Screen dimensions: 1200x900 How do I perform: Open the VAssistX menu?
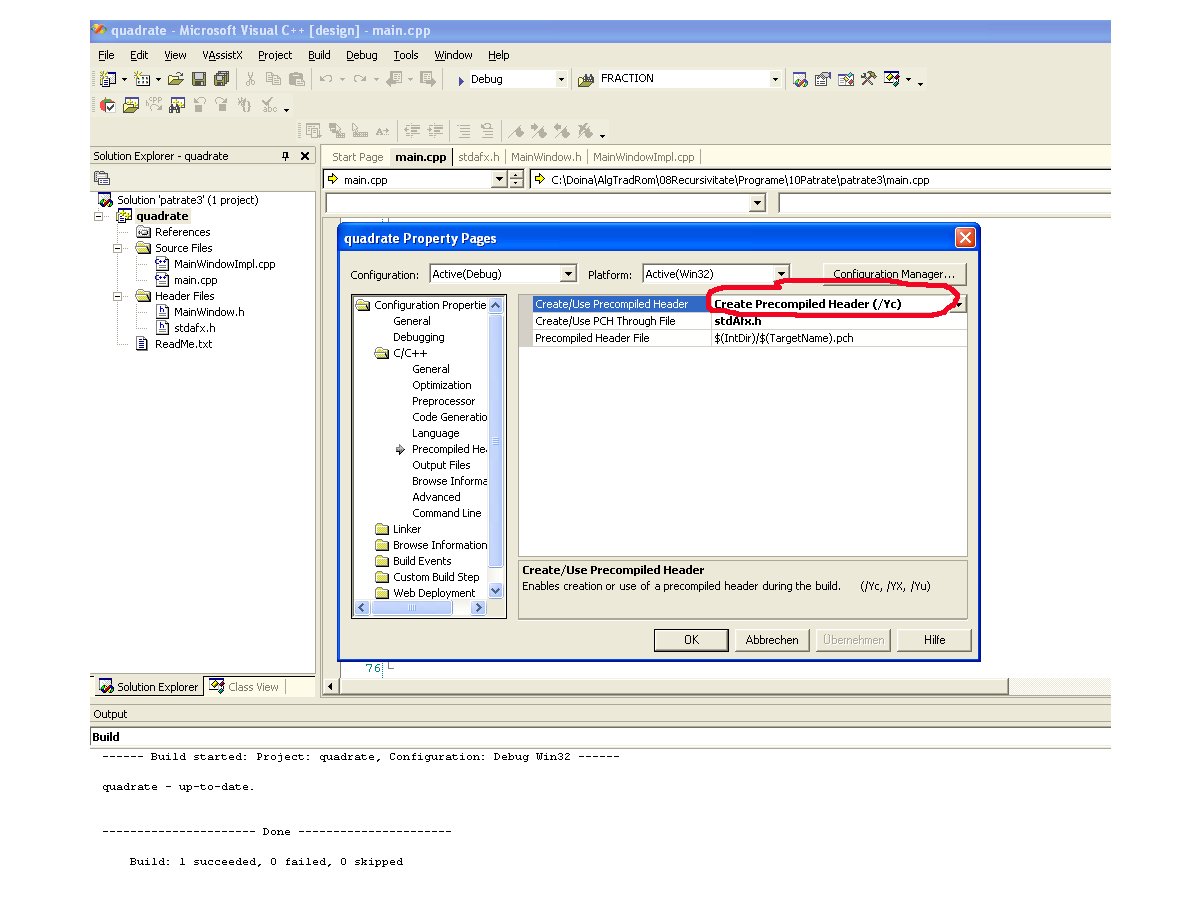point(222,55)
